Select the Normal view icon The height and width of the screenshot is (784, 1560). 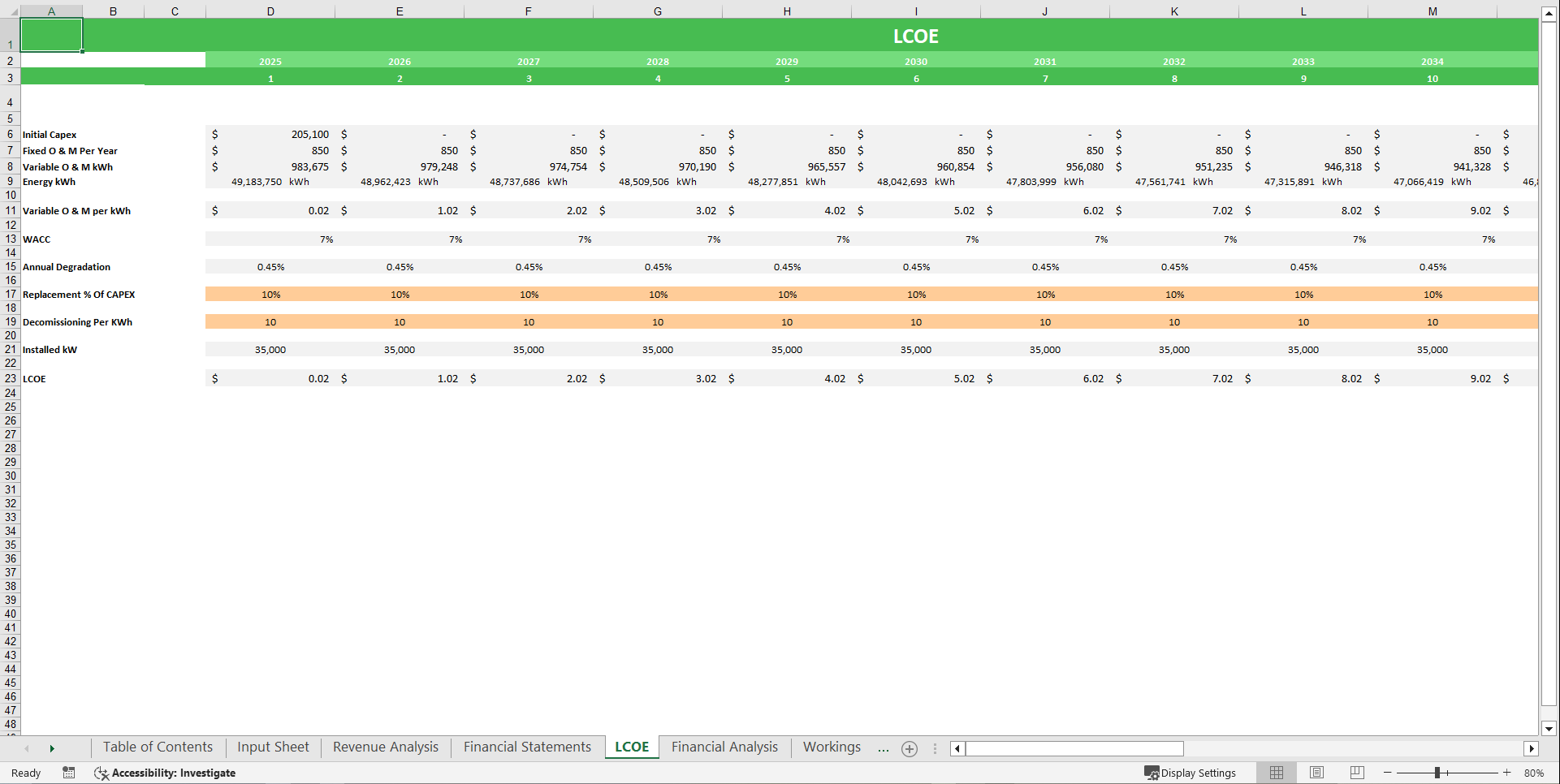pos(1276,773)
